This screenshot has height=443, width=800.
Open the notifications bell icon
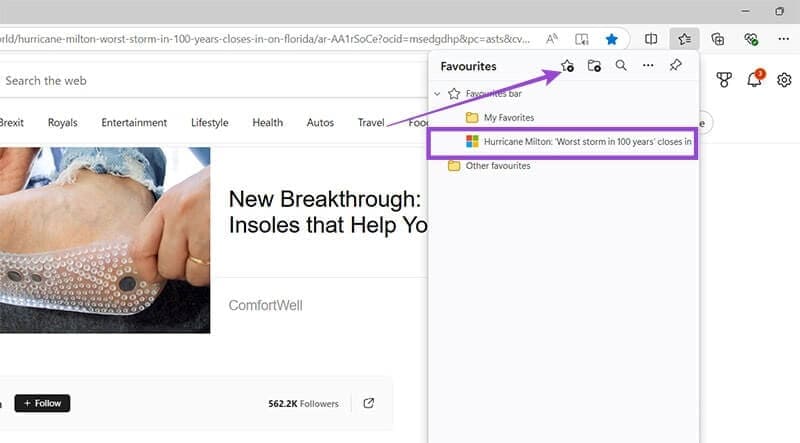(754, 80)
